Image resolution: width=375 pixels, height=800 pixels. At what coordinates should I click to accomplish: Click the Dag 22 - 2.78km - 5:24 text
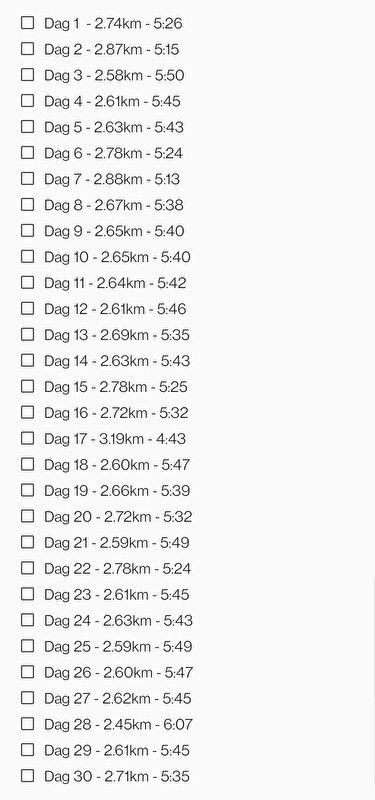[118, 569]
